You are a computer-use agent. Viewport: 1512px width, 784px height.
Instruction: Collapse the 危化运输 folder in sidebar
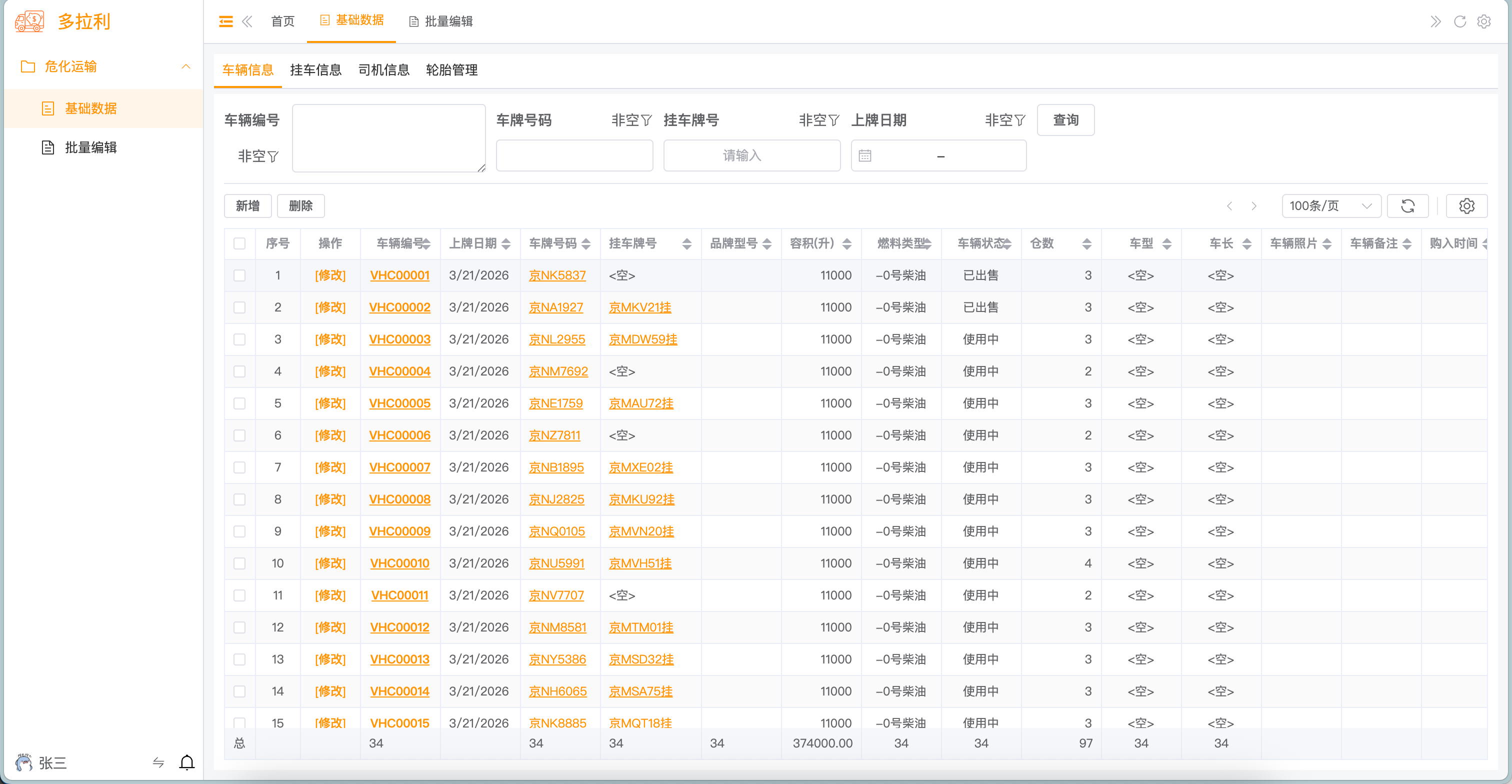186,66
